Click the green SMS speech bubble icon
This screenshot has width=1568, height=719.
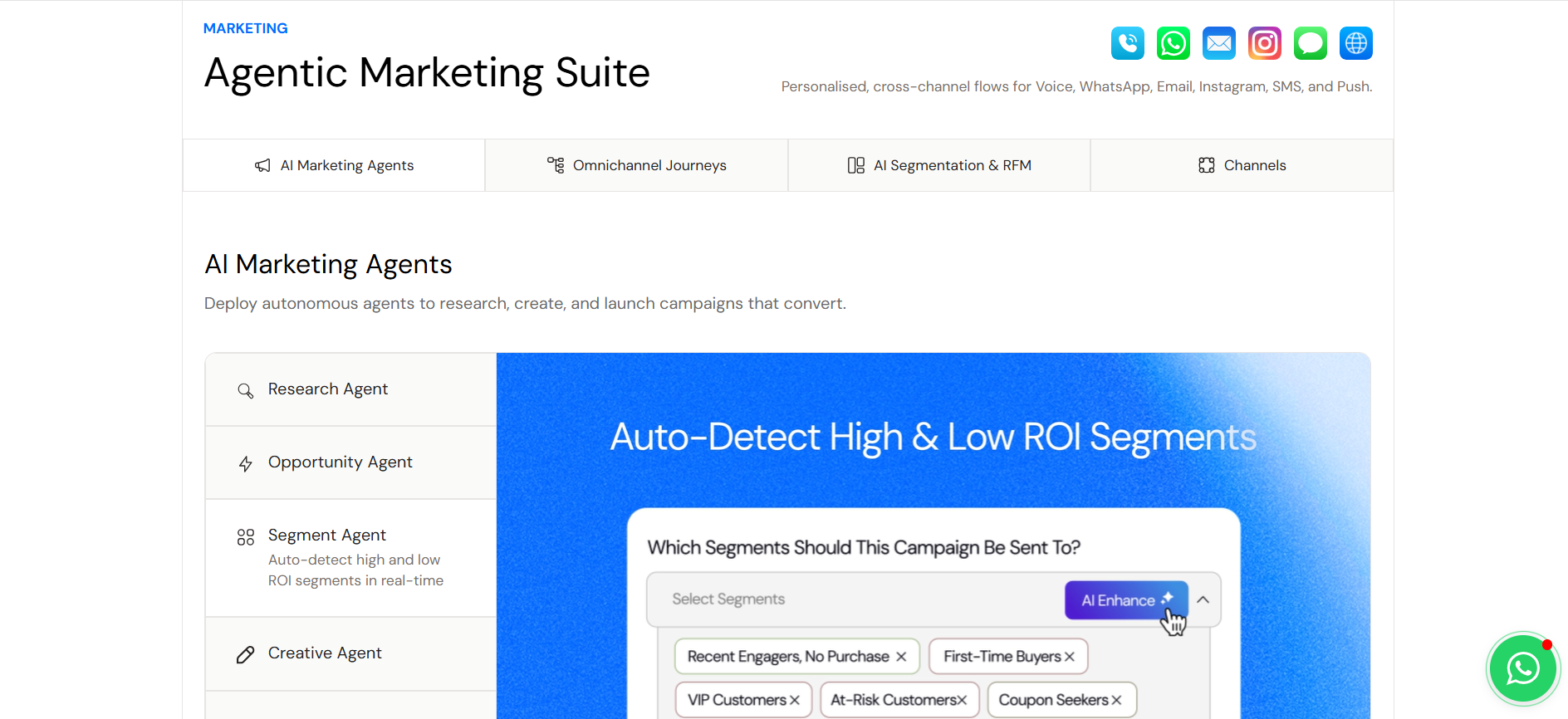[x=1310, y=43]
